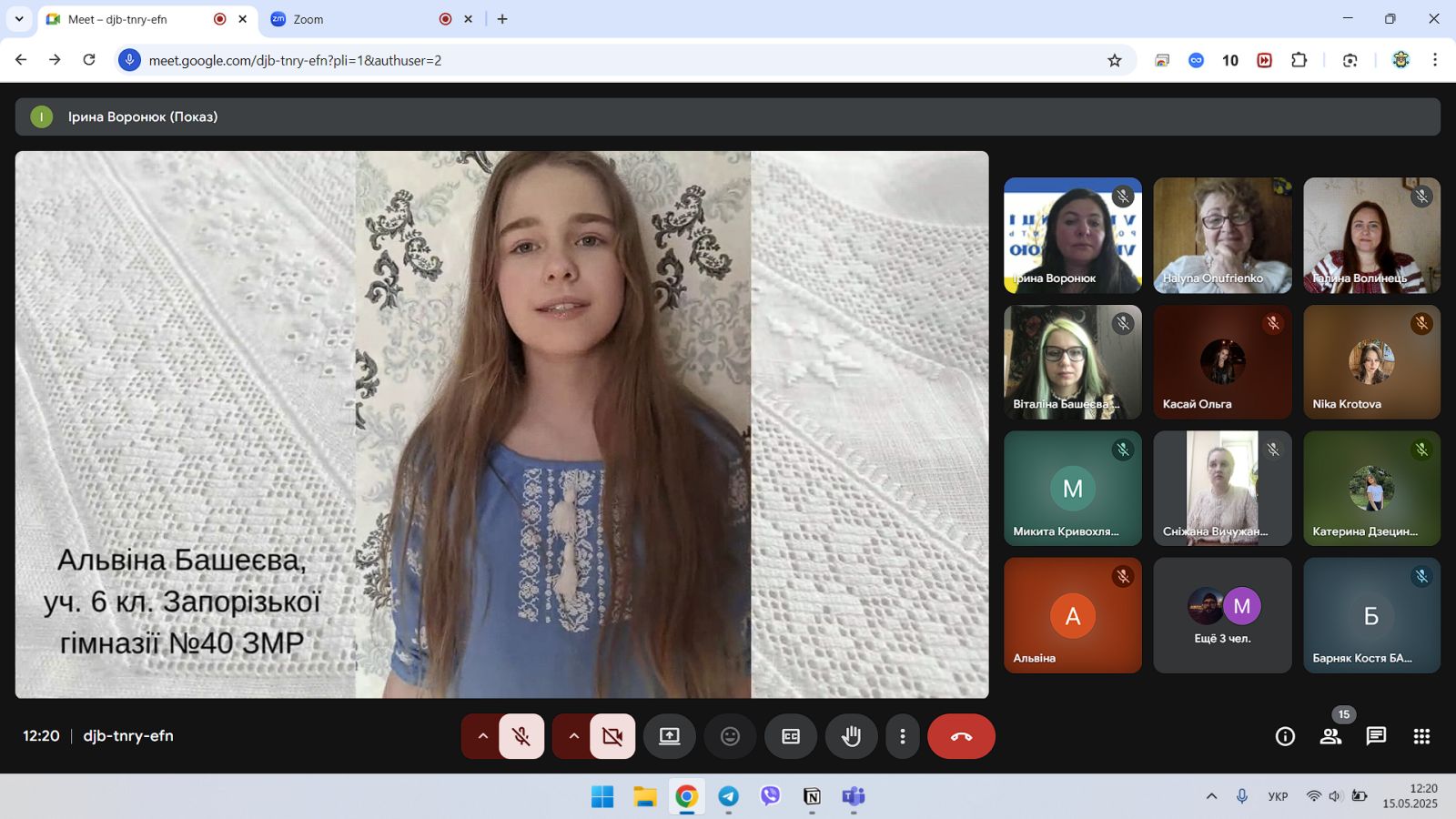Screen dimensions: 1456x819
Task: Expand audio settings arrow beside microphone
Action: point(482,736)
